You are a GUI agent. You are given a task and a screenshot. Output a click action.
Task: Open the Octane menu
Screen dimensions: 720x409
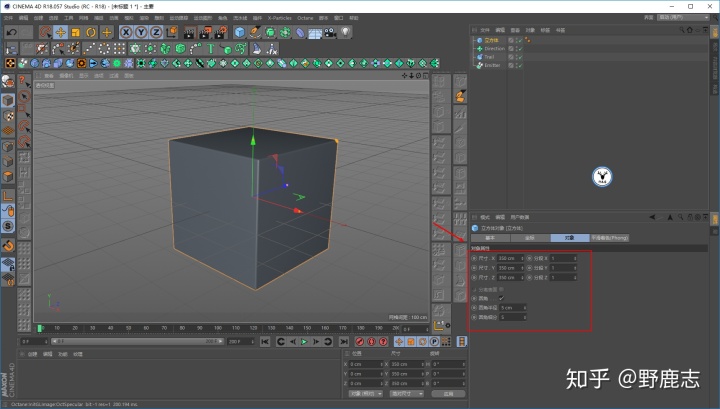click(x=305, y=18)
